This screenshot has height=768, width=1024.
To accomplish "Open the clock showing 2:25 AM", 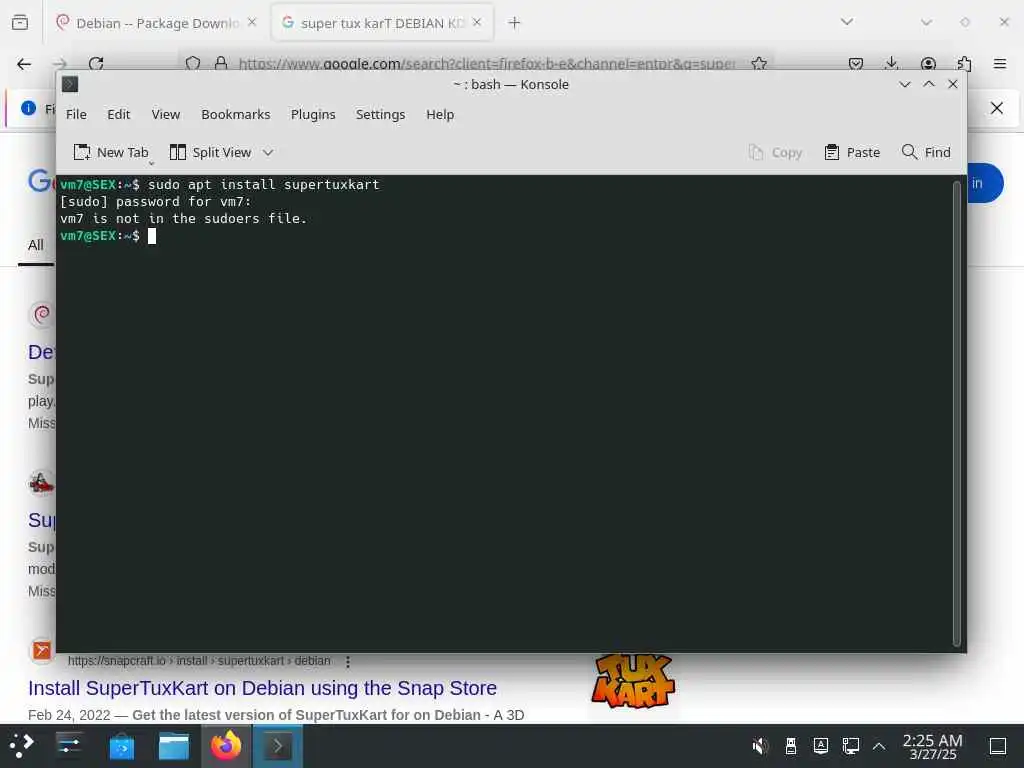I will coord(932,746).
